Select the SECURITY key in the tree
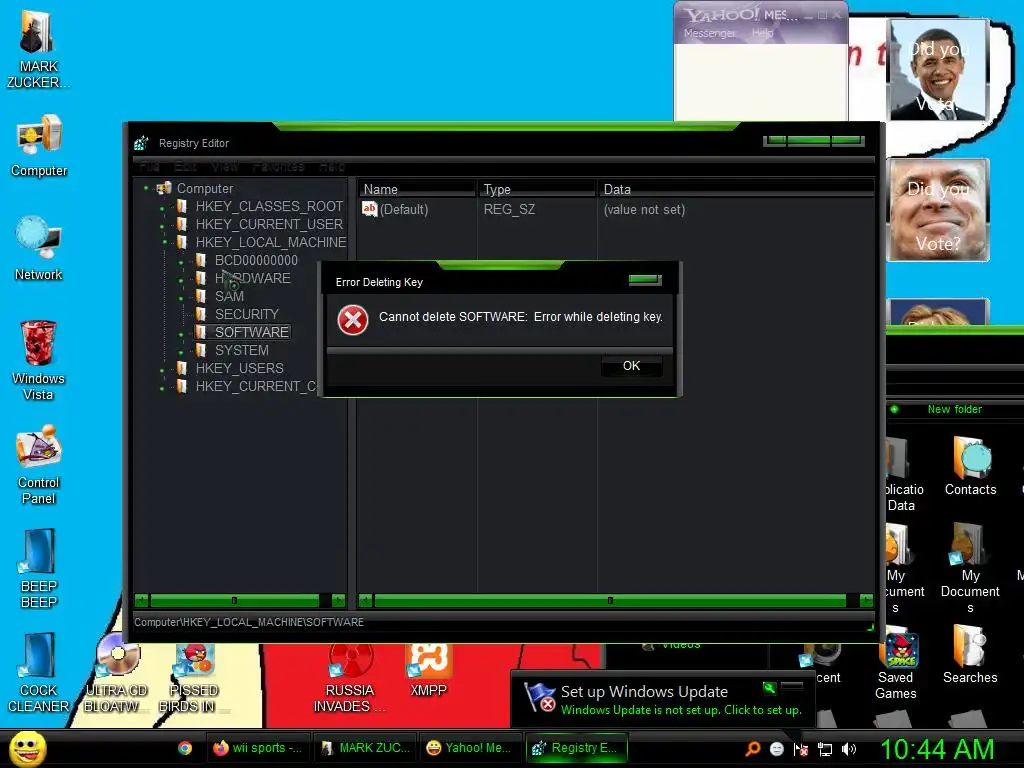The image size is (1024, 768). tap(246, 314)
